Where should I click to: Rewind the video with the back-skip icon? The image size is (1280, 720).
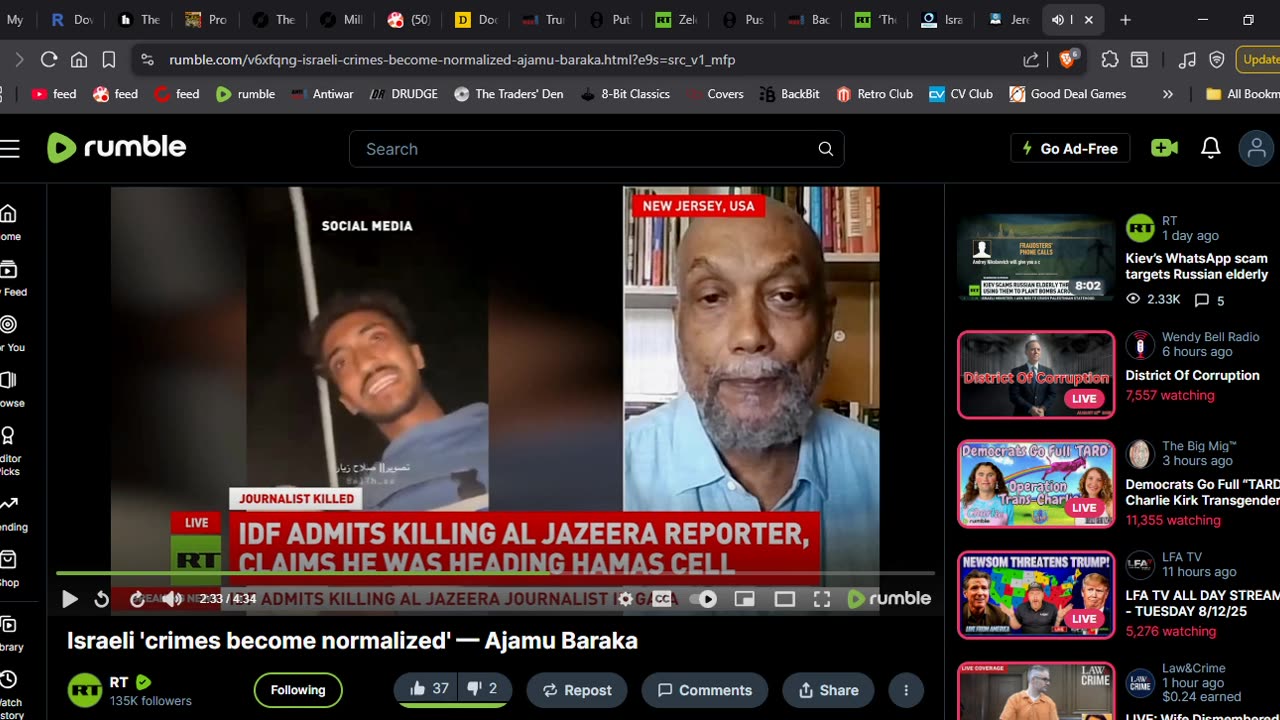(x=101, y=599)
